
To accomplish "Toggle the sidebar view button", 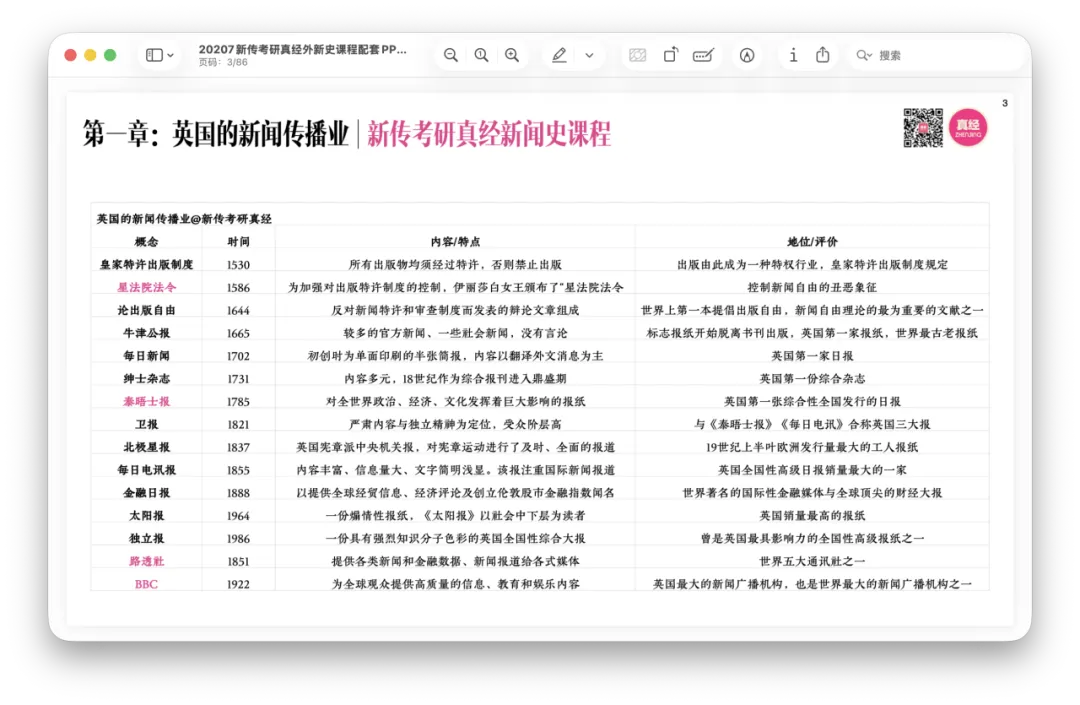I will pyautogui.click(x=154, y=55).
